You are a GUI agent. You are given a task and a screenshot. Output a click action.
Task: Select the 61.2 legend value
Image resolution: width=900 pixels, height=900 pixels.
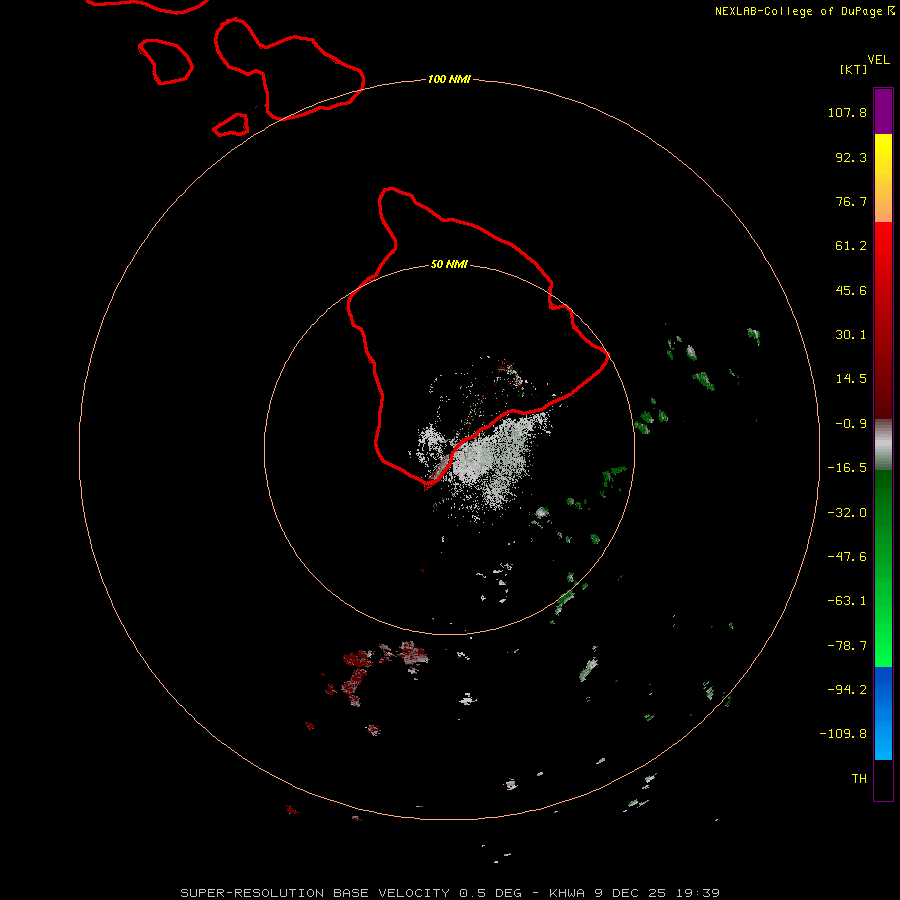[851, 246]
